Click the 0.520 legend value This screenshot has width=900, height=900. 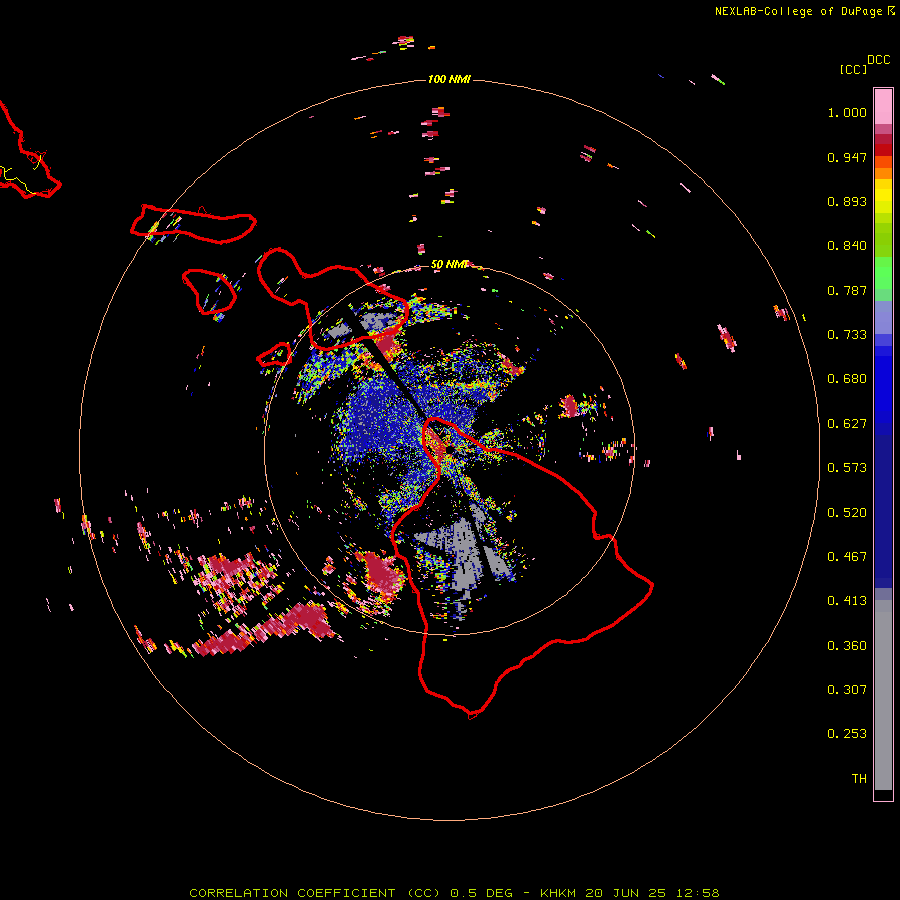click(847, 513)
